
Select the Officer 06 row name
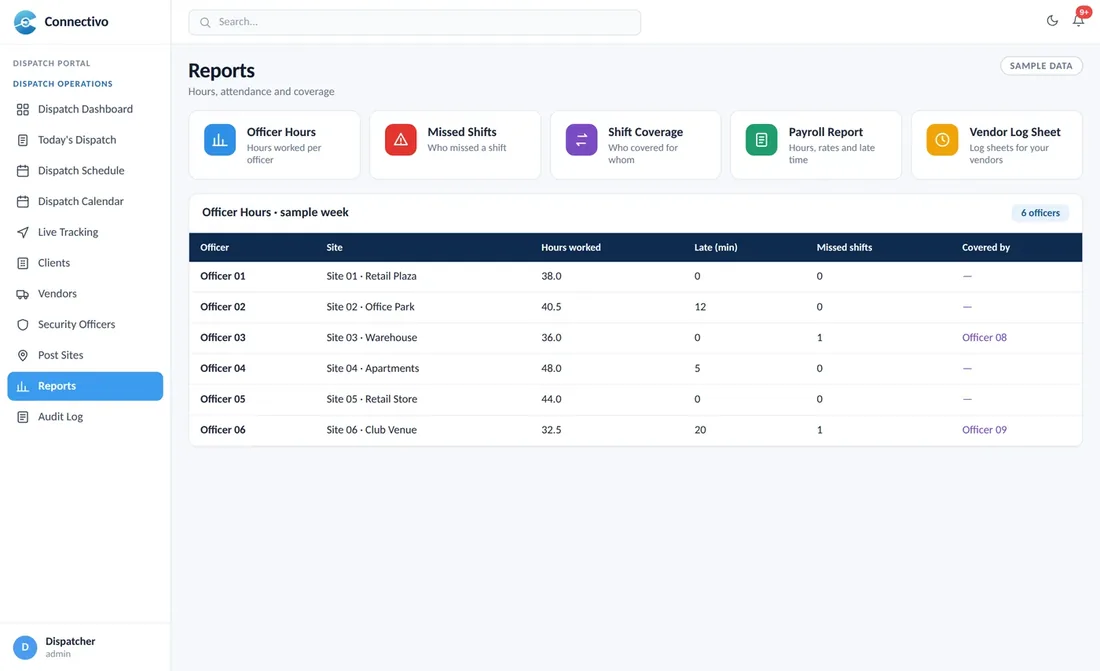point(223,430)
